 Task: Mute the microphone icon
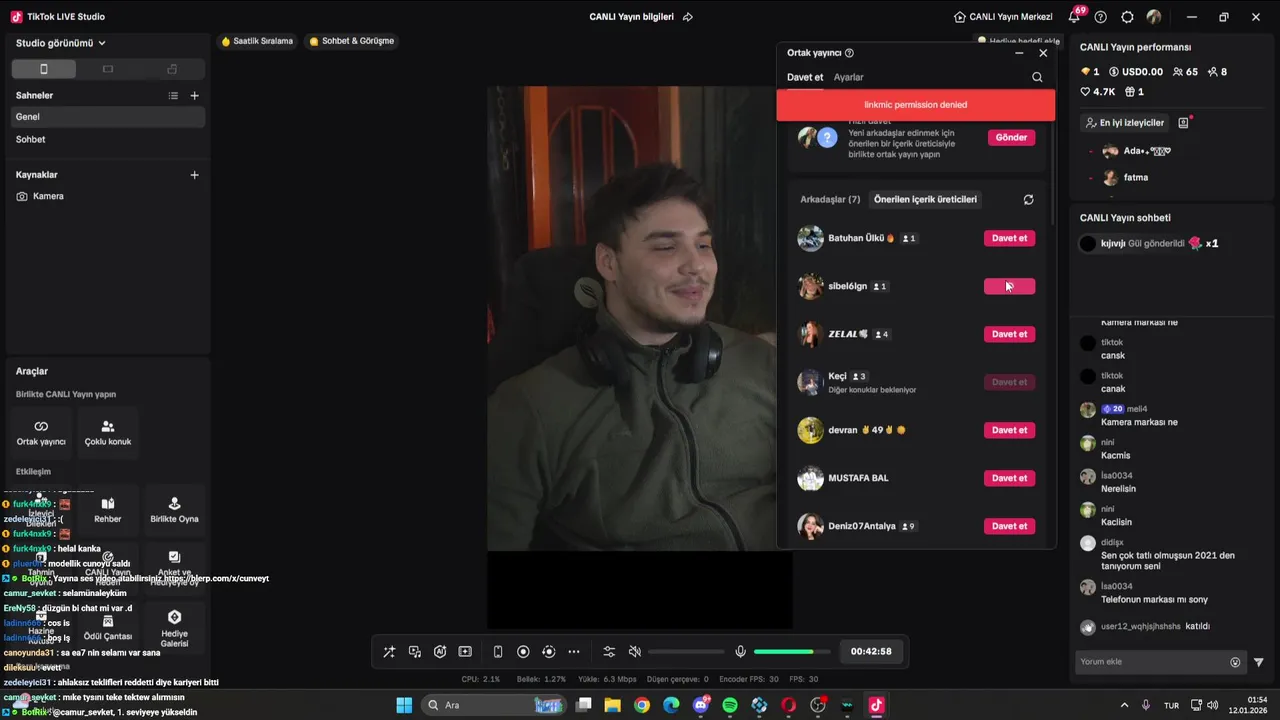click(740, 652)
